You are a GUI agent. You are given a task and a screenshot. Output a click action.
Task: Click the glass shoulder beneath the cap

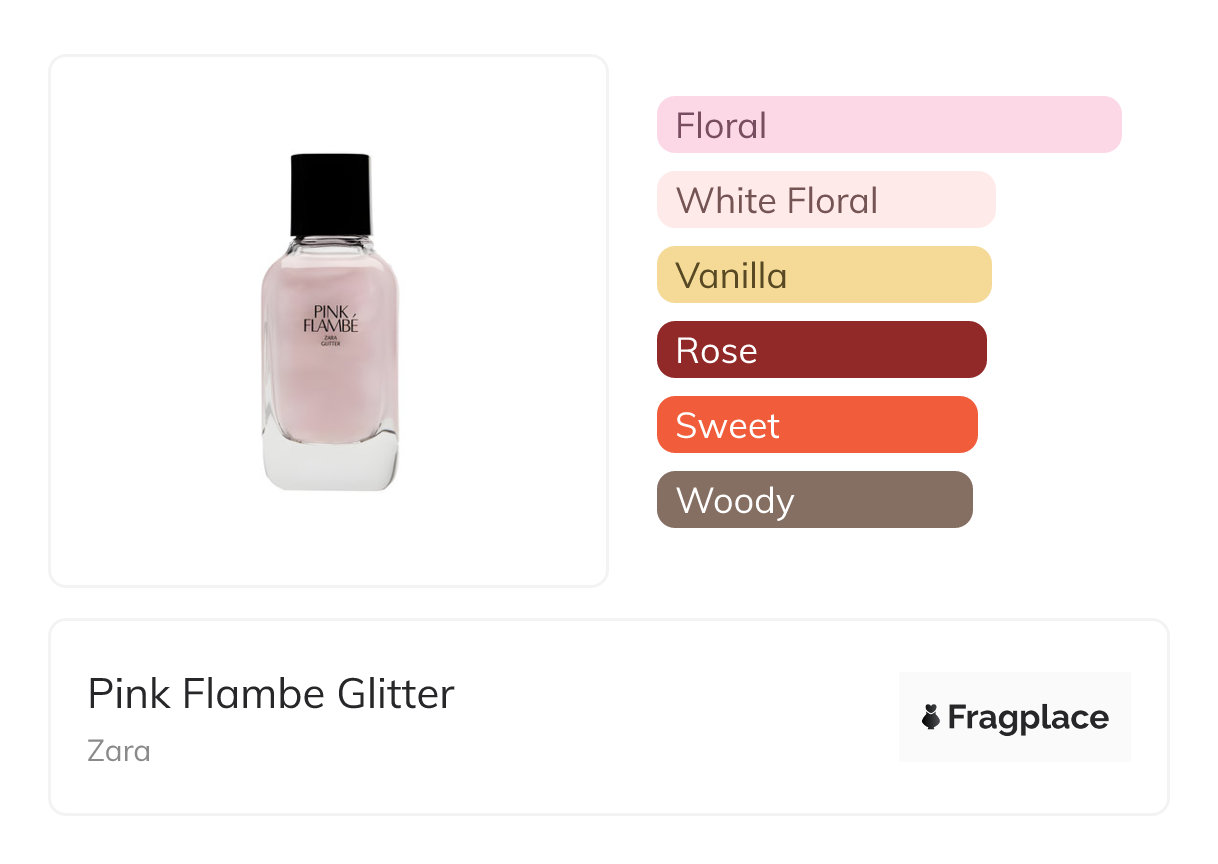330,244
